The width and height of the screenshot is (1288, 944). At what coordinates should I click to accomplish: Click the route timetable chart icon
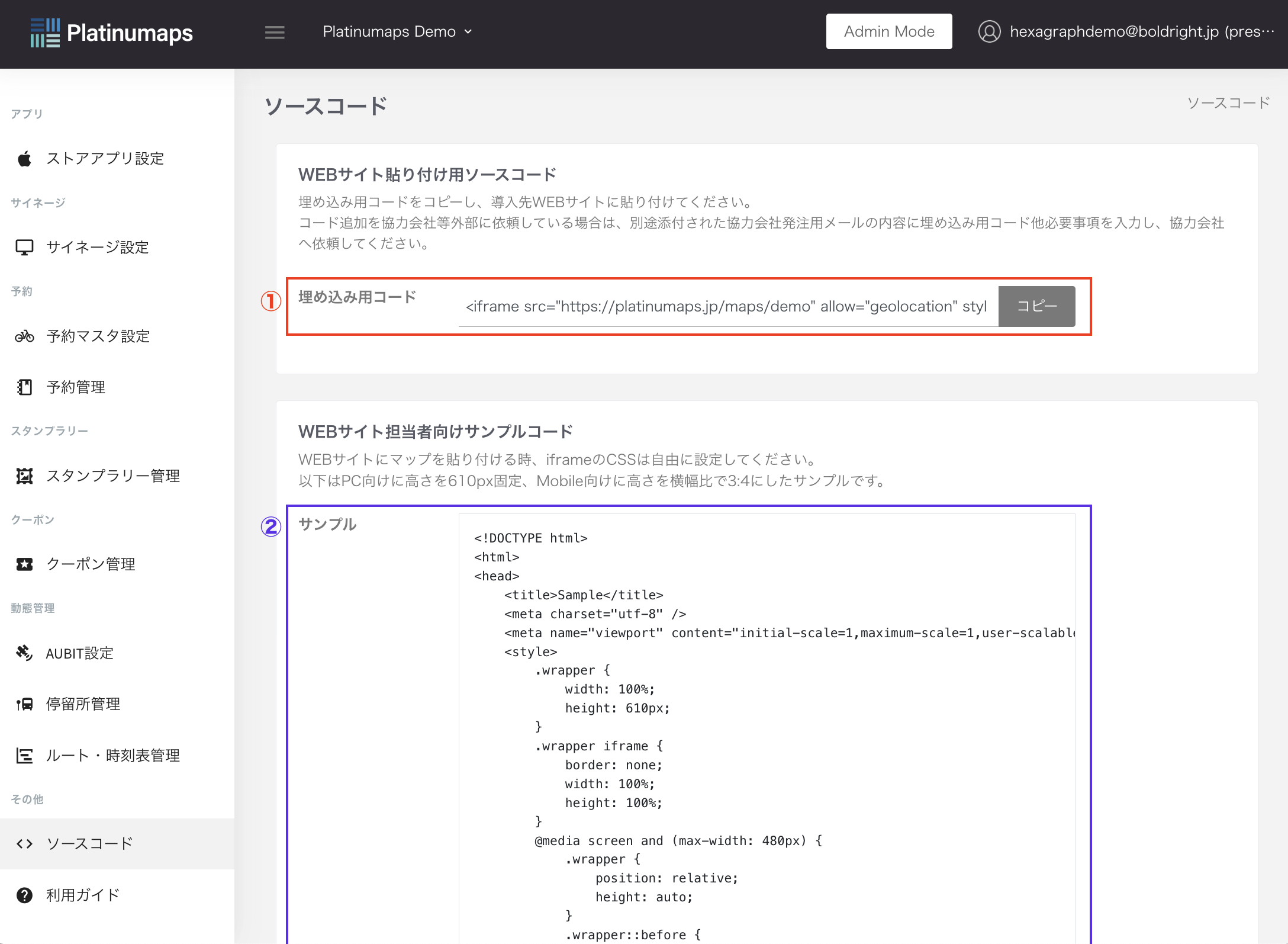click(x=24, y=756)
